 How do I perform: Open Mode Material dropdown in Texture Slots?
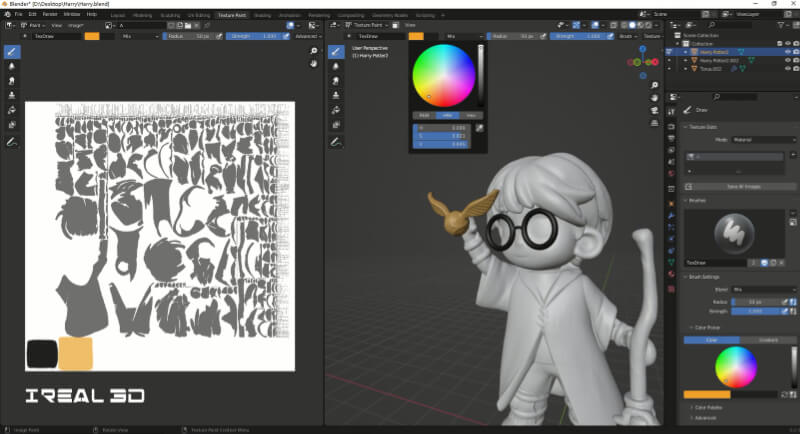click(764, 140)
